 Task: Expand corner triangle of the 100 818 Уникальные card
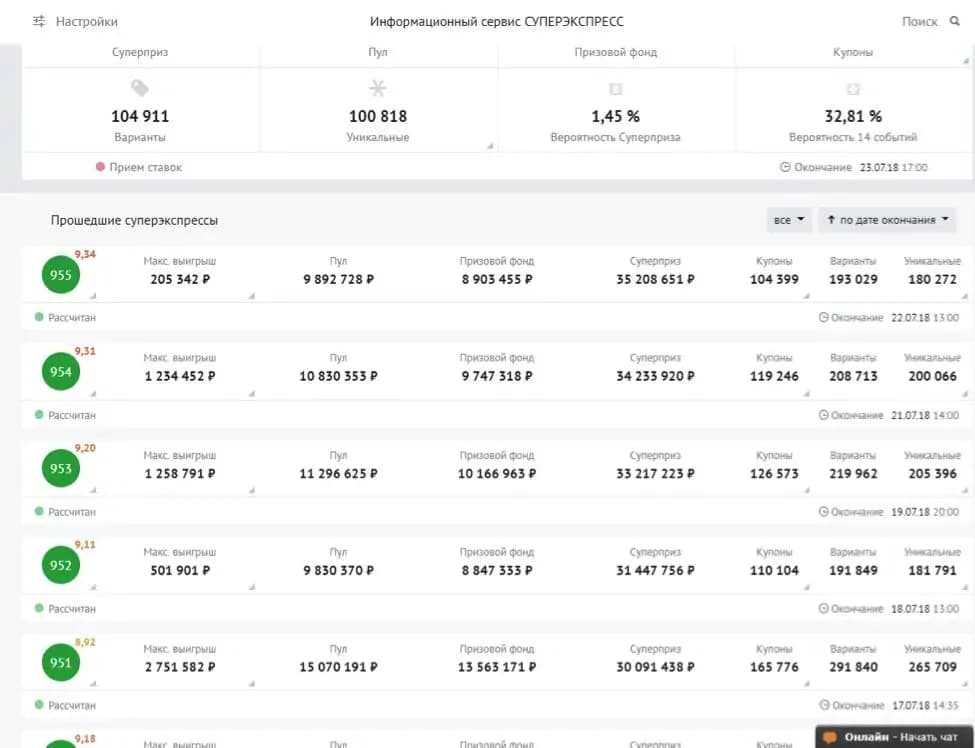click(x=490, y=146)
